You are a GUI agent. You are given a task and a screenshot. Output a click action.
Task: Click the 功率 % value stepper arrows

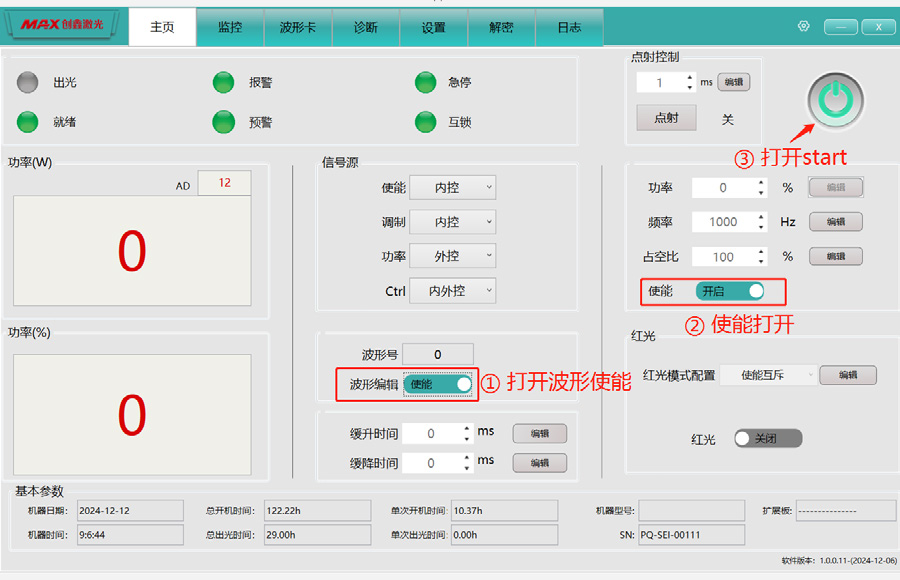[761, 187]
